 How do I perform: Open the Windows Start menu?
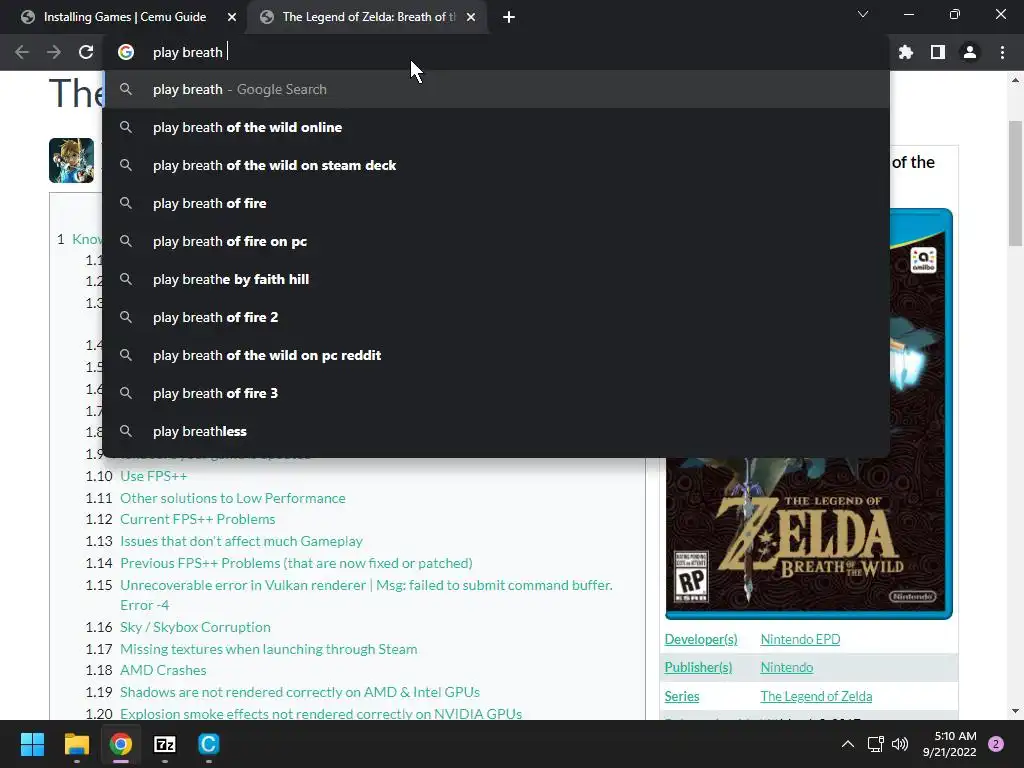[32, 744]
